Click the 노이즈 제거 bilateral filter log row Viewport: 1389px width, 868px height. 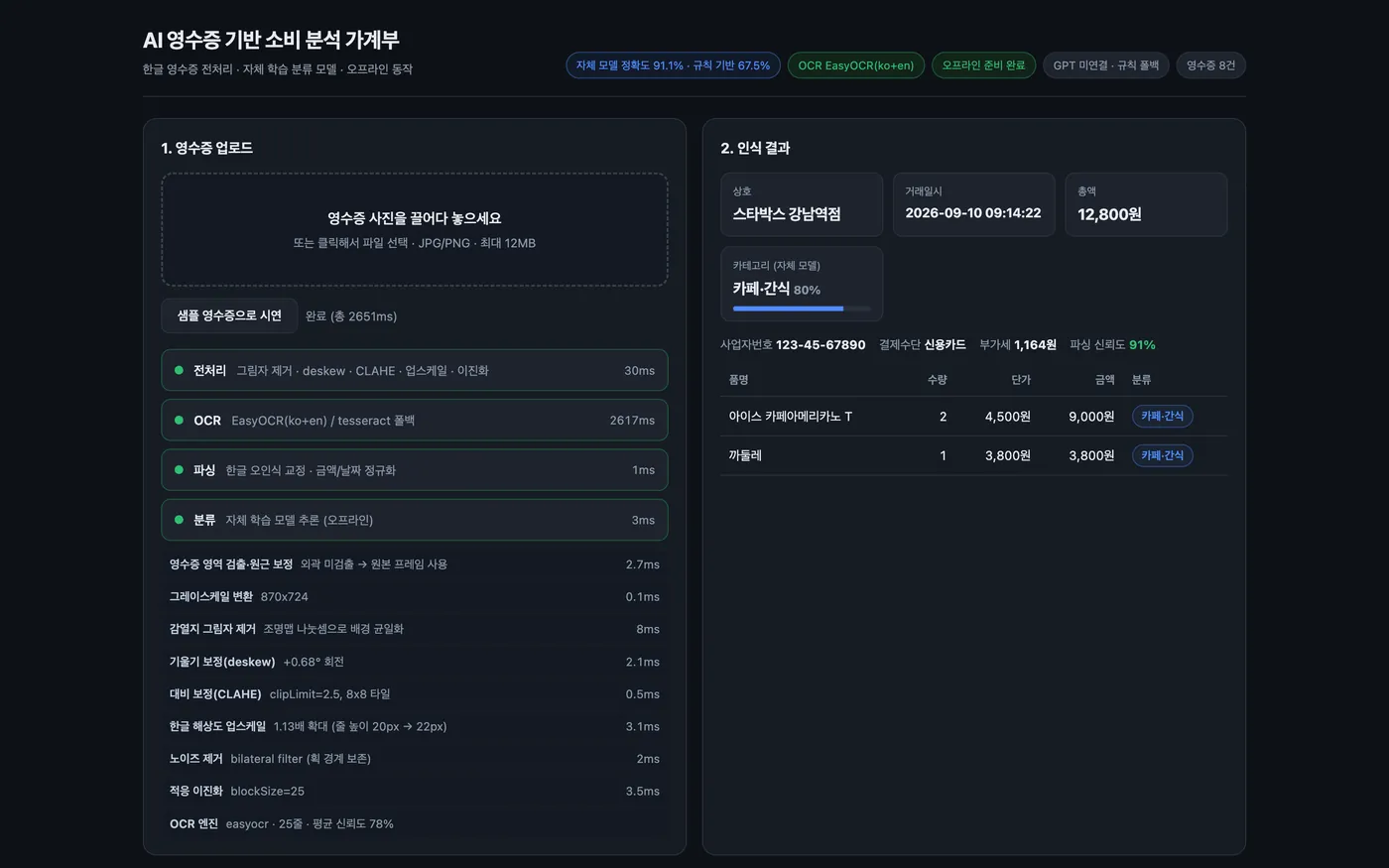click(x=415, y=759)
